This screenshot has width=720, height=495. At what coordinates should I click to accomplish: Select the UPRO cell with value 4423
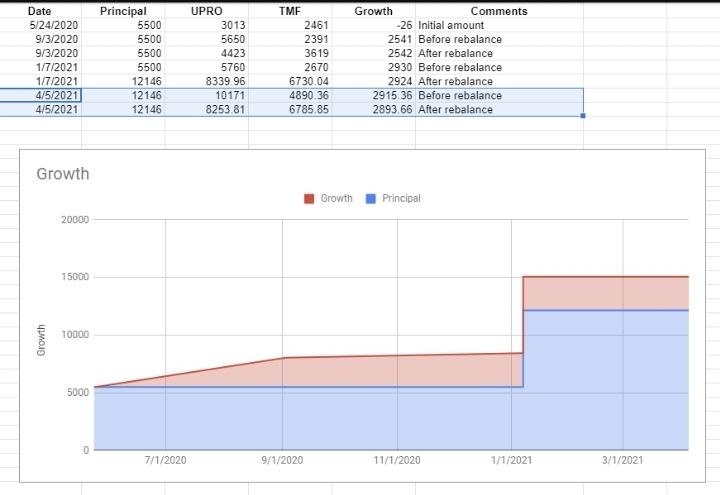pyautogui.click(x=207, y=53)
